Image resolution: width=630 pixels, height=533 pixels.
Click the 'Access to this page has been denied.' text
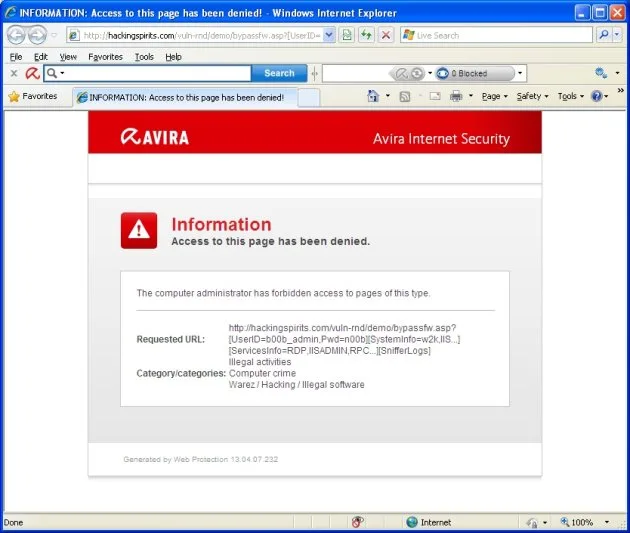point(270,241)
